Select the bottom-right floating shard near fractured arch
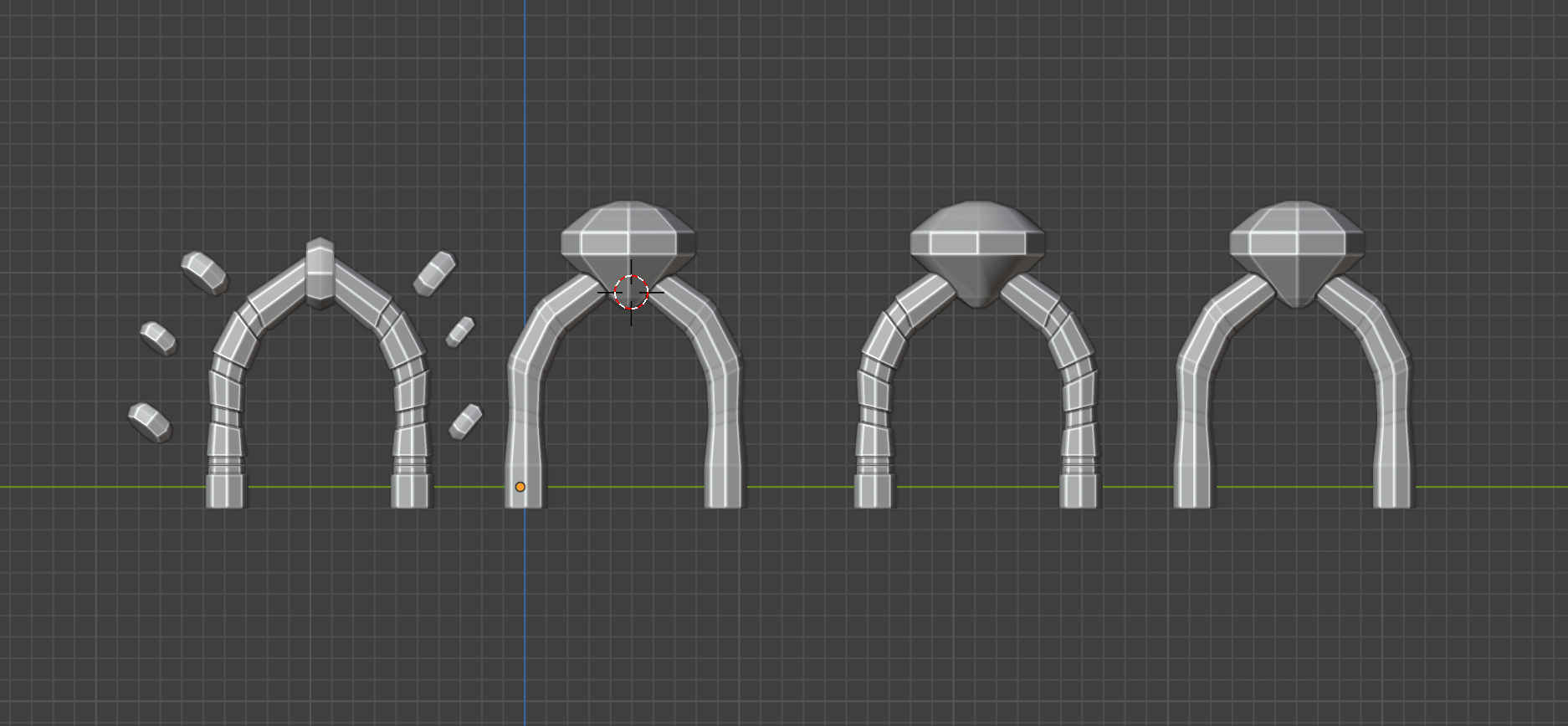The image size is (1568, 726). click(465, 422)
